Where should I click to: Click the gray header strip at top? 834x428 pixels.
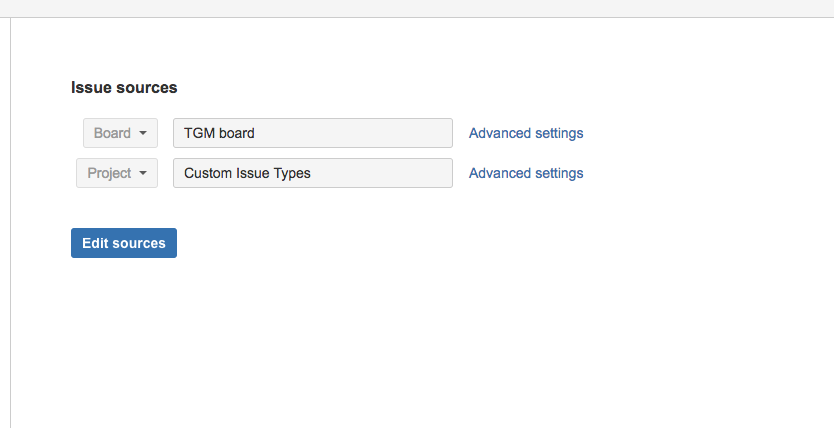(417, 8)
